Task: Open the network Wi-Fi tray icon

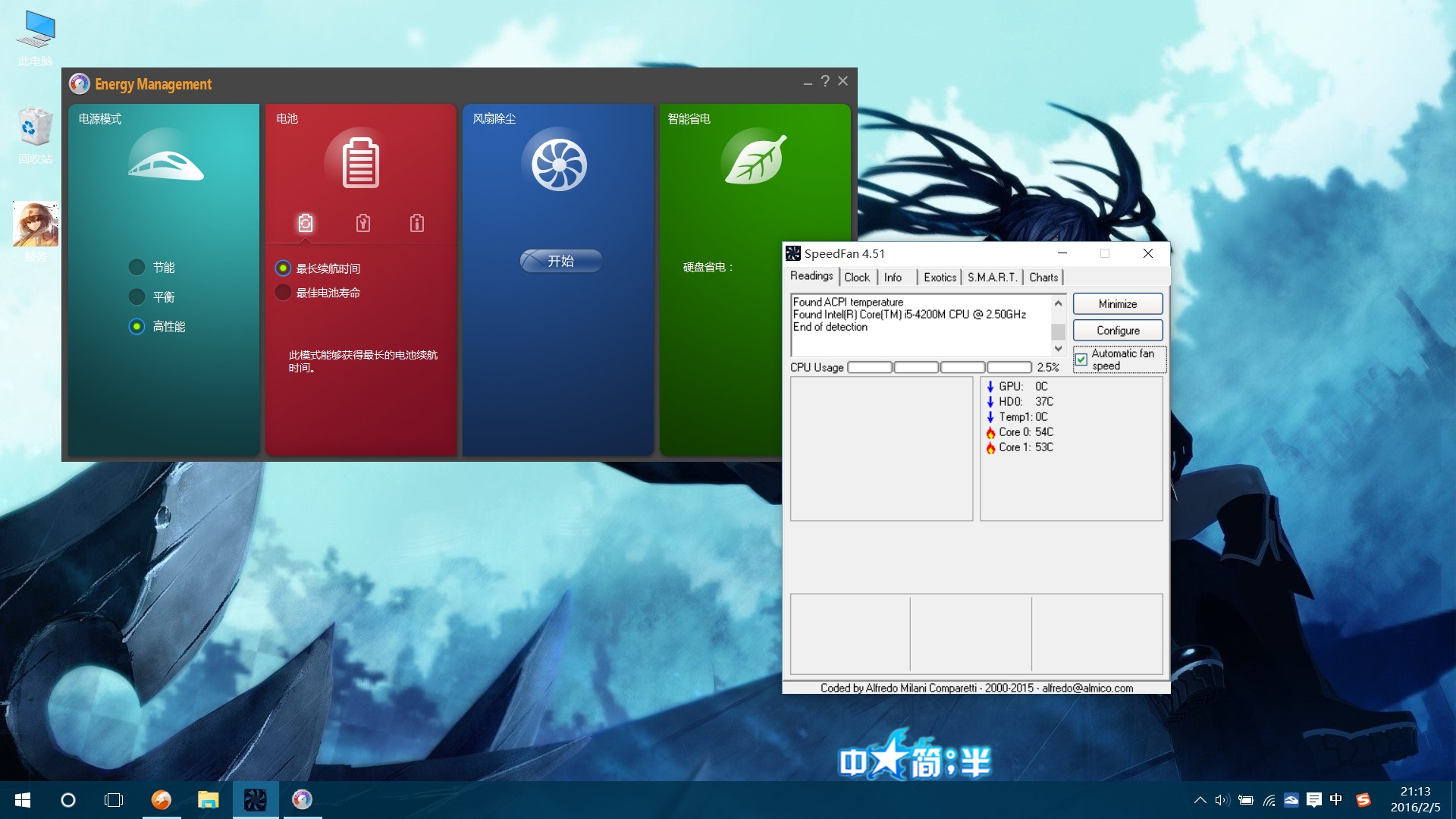Action: coord(1269,800)
